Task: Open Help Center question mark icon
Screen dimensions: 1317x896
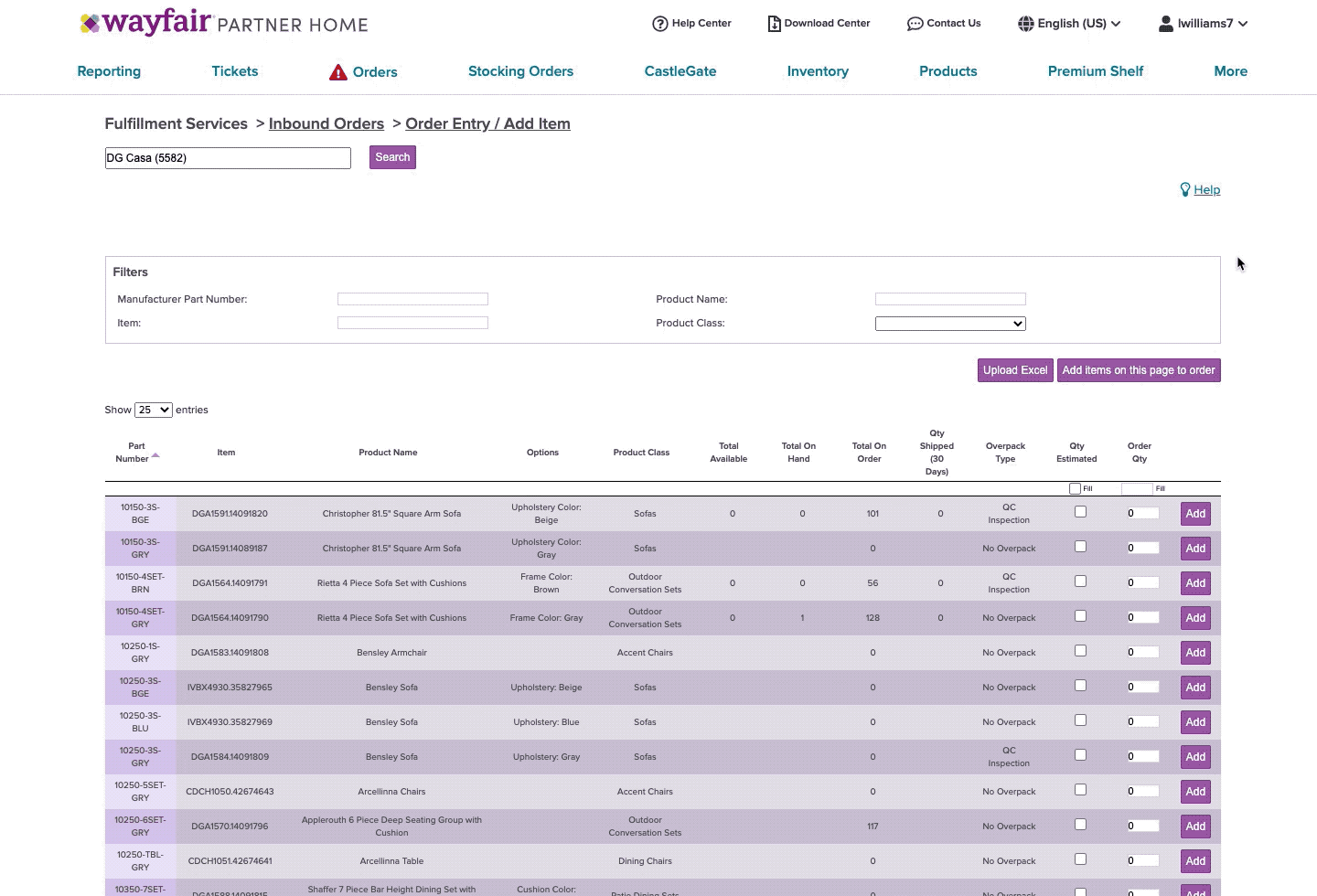Action: click(659, 24)
